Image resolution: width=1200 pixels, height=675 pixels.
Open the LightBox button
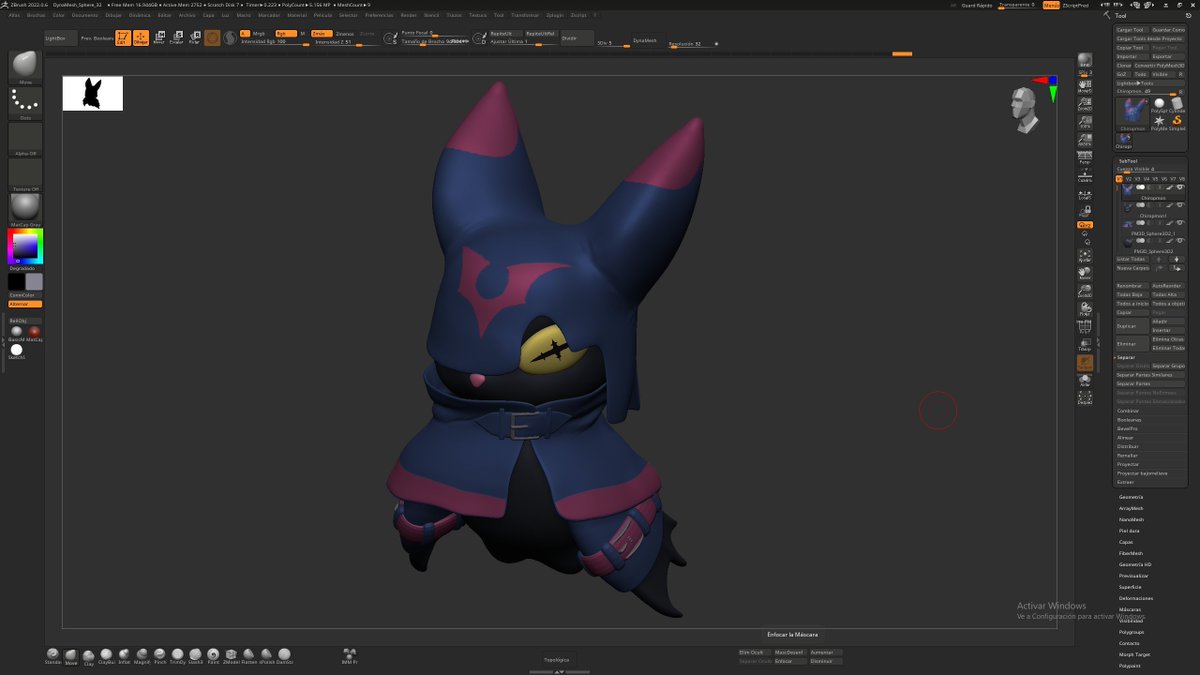59,38
